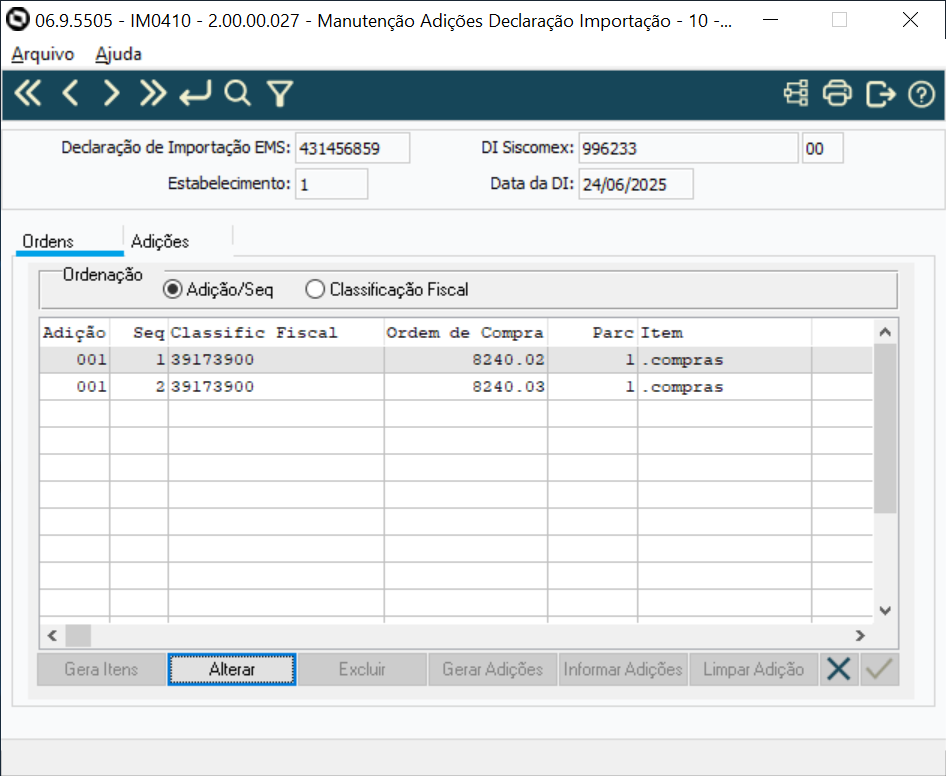Click the Ordem de Compra column header
This screenshot has width=946, height=776.
466,332
